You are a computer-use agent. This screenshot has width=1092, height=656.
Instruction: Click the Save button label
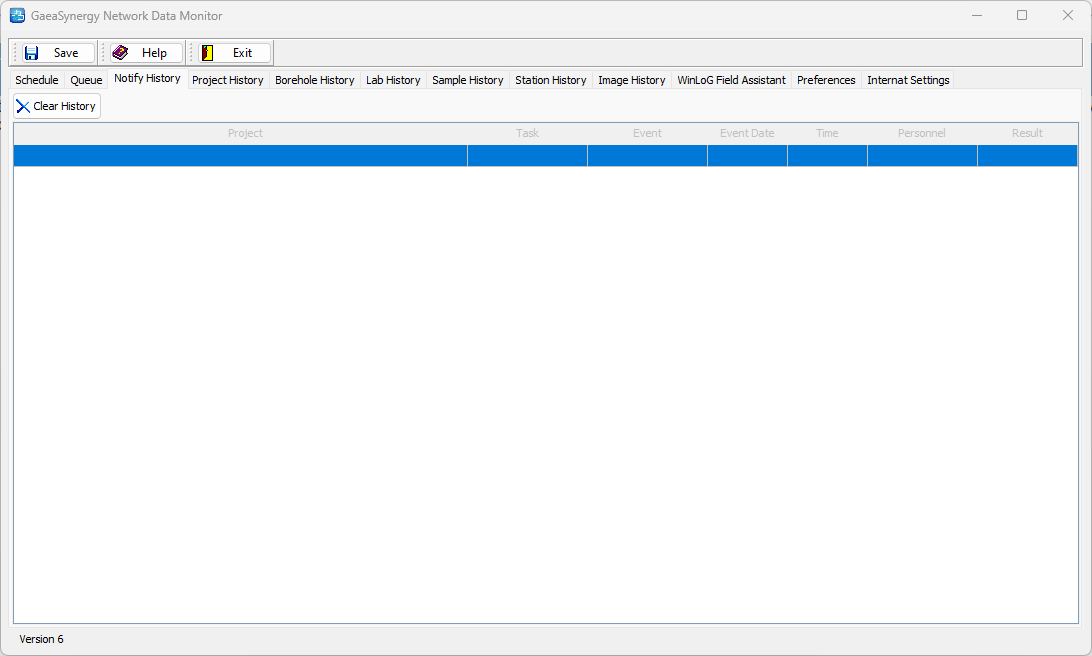point(66,53)
